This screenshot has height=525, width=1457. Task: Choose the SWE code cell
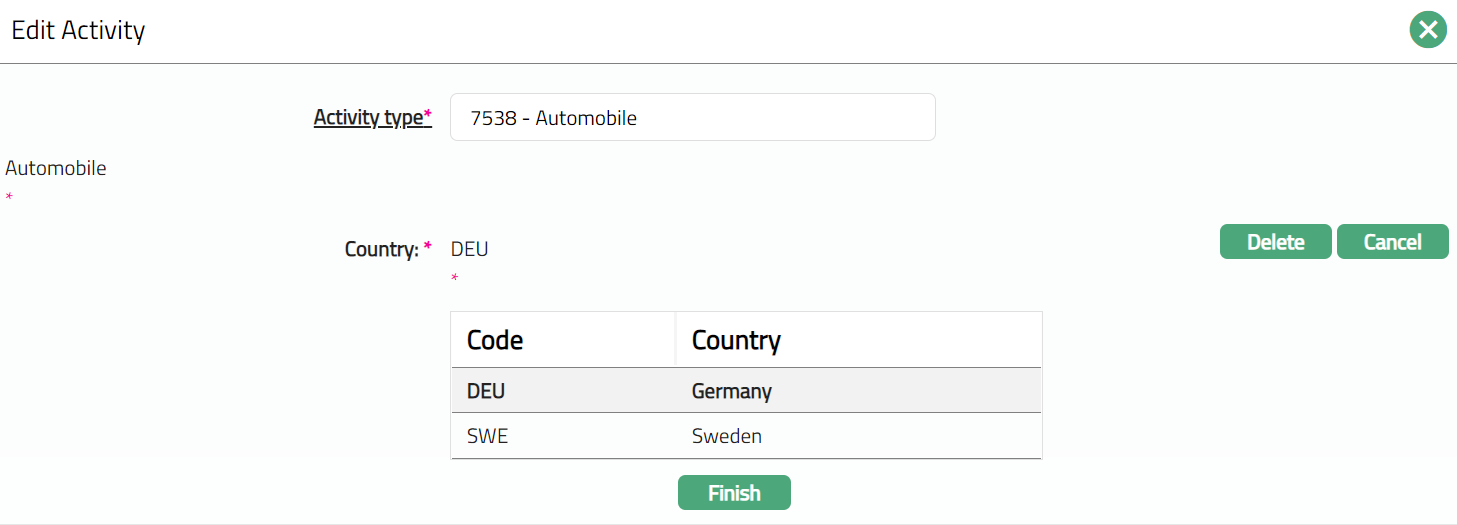tap(488, 436)
